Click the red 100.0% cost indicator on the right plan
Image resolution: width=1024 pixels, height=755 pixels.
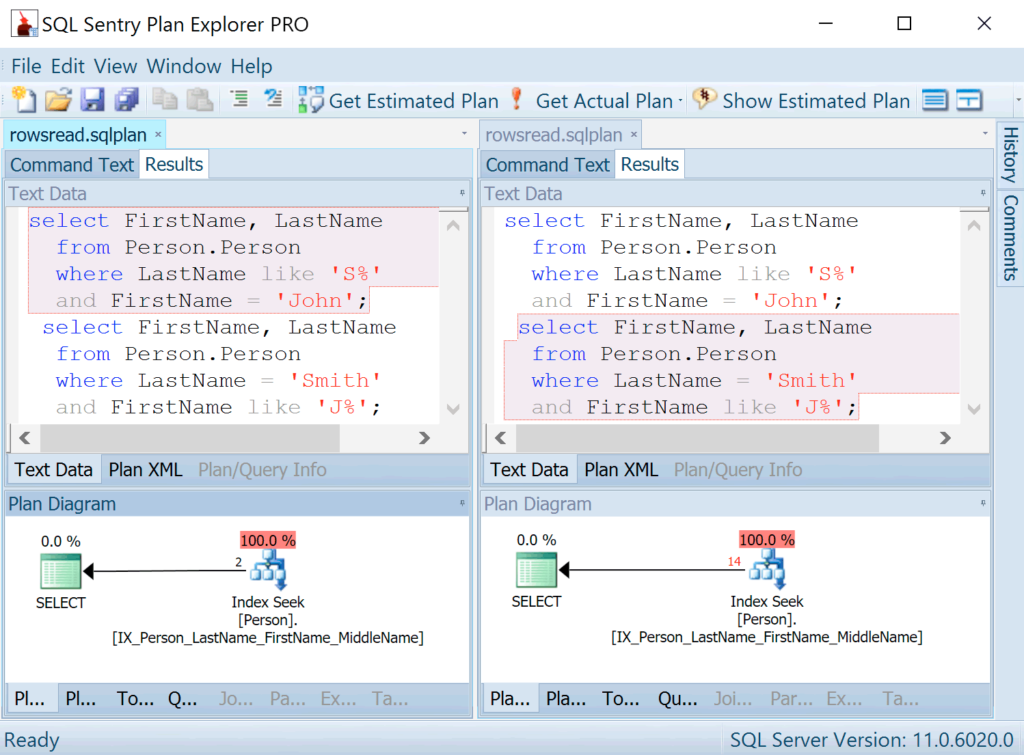(x=766, y=539)
